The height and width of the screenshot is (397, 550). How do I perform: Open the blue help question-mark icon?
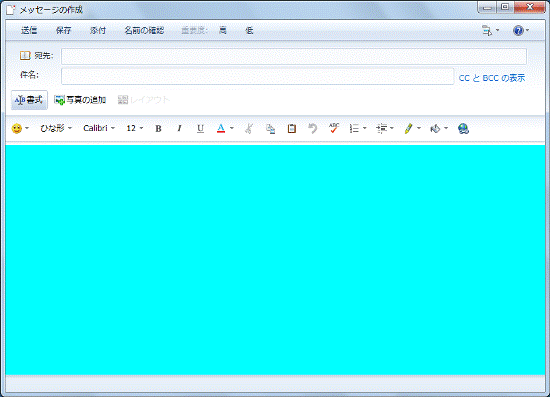518,31
